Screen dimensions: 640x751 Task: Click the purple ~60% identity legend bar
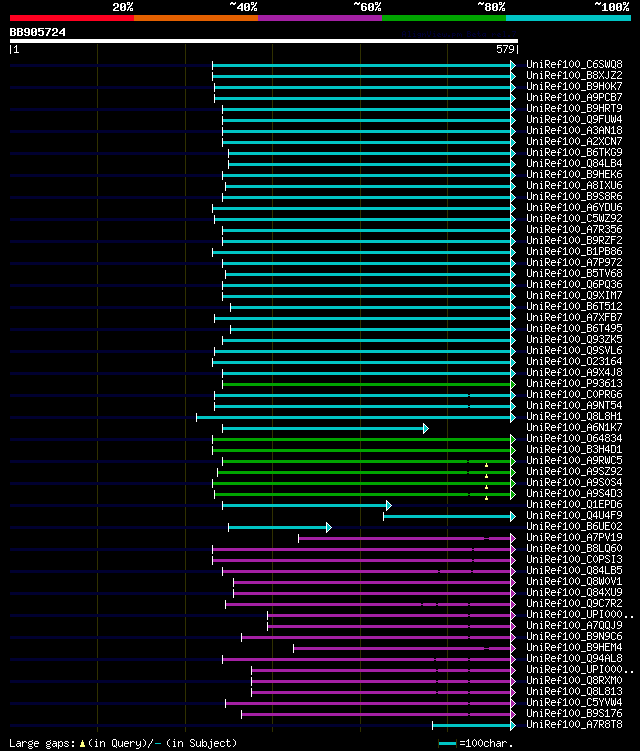[320, 18]
